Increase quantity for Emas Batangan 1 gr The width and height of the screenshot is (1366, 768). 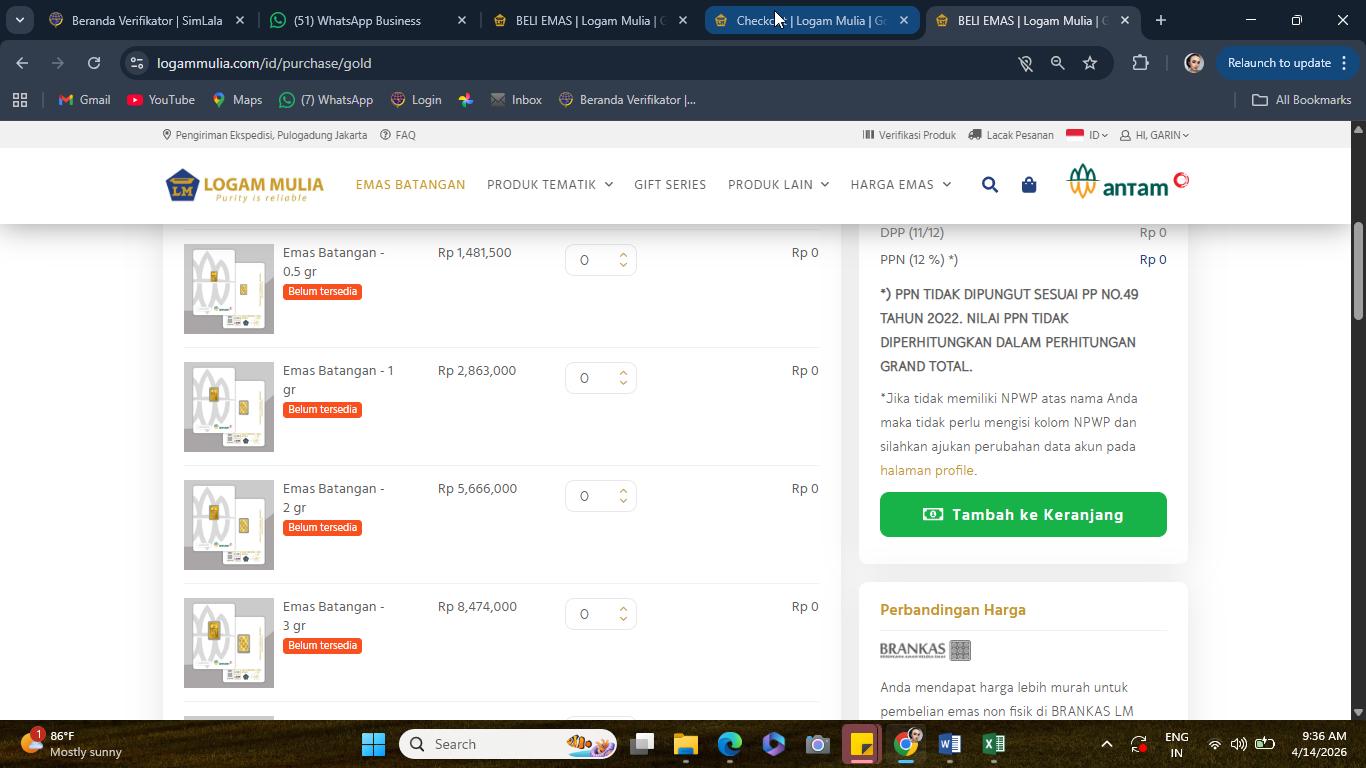(x=623, y=372)
